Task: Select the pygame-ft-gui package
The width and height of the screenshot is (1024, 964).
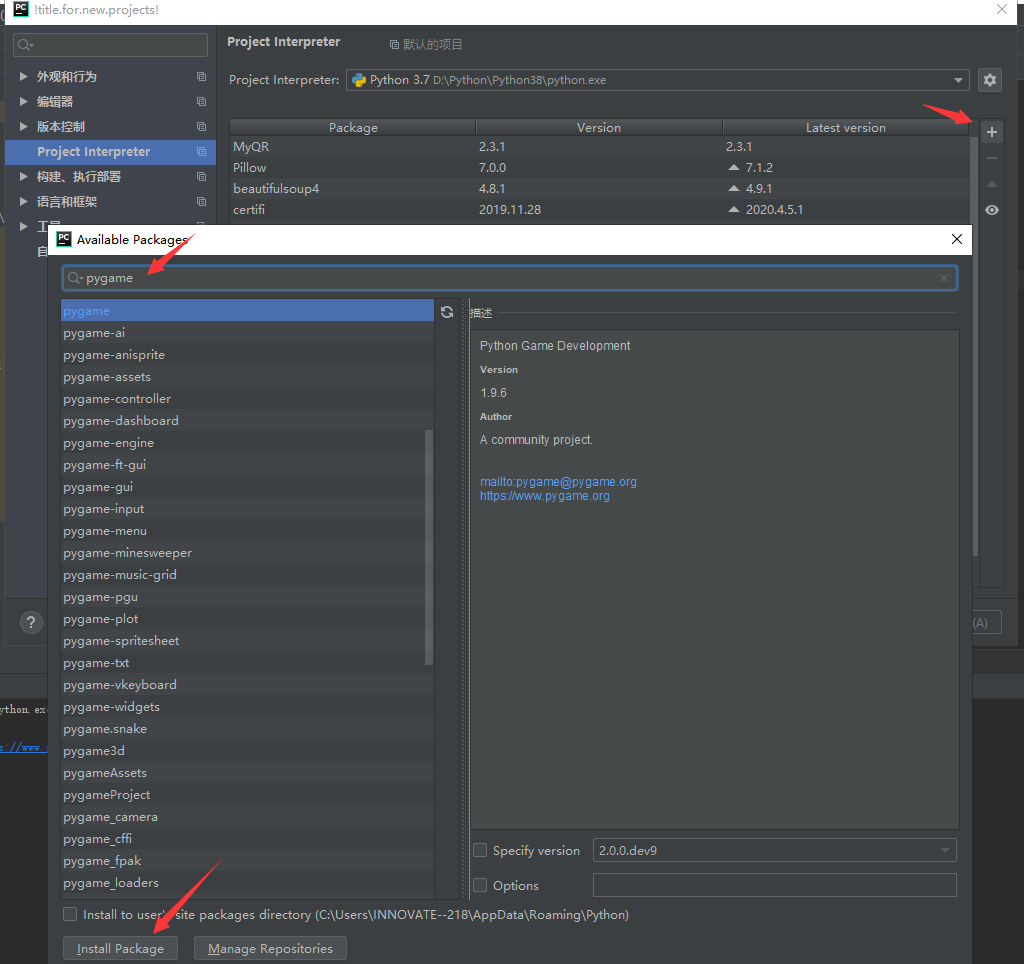Action: (243, 464)
